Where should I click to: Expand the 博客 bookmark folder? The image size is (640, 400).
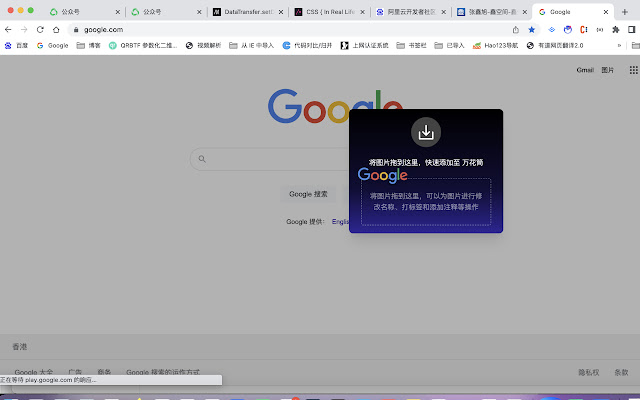click(89, 45)
